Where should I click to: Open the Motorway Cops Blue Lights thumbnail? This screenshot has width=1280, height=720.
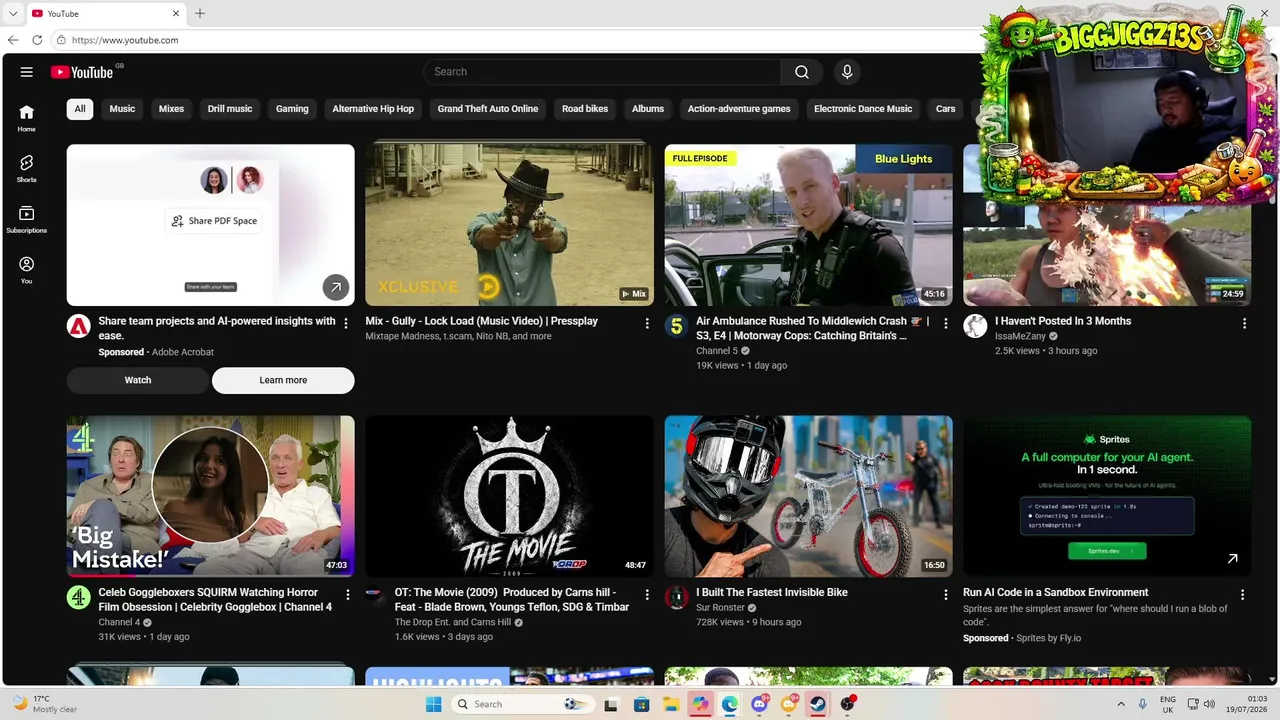(809, 225)
